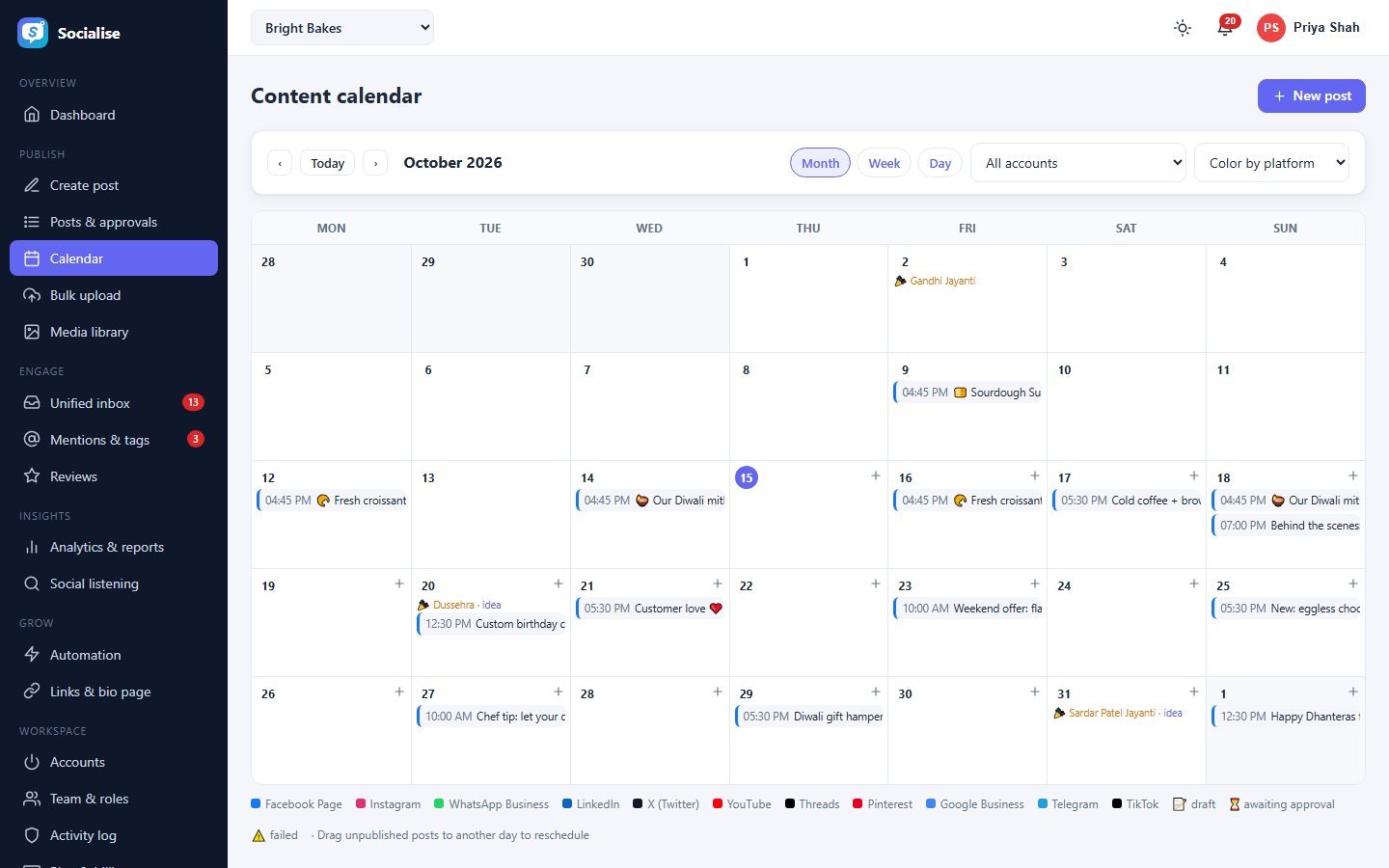Switch calendar to Day view
The height and width of the screenshot is (868, 1389).
(x=940, y=163)
